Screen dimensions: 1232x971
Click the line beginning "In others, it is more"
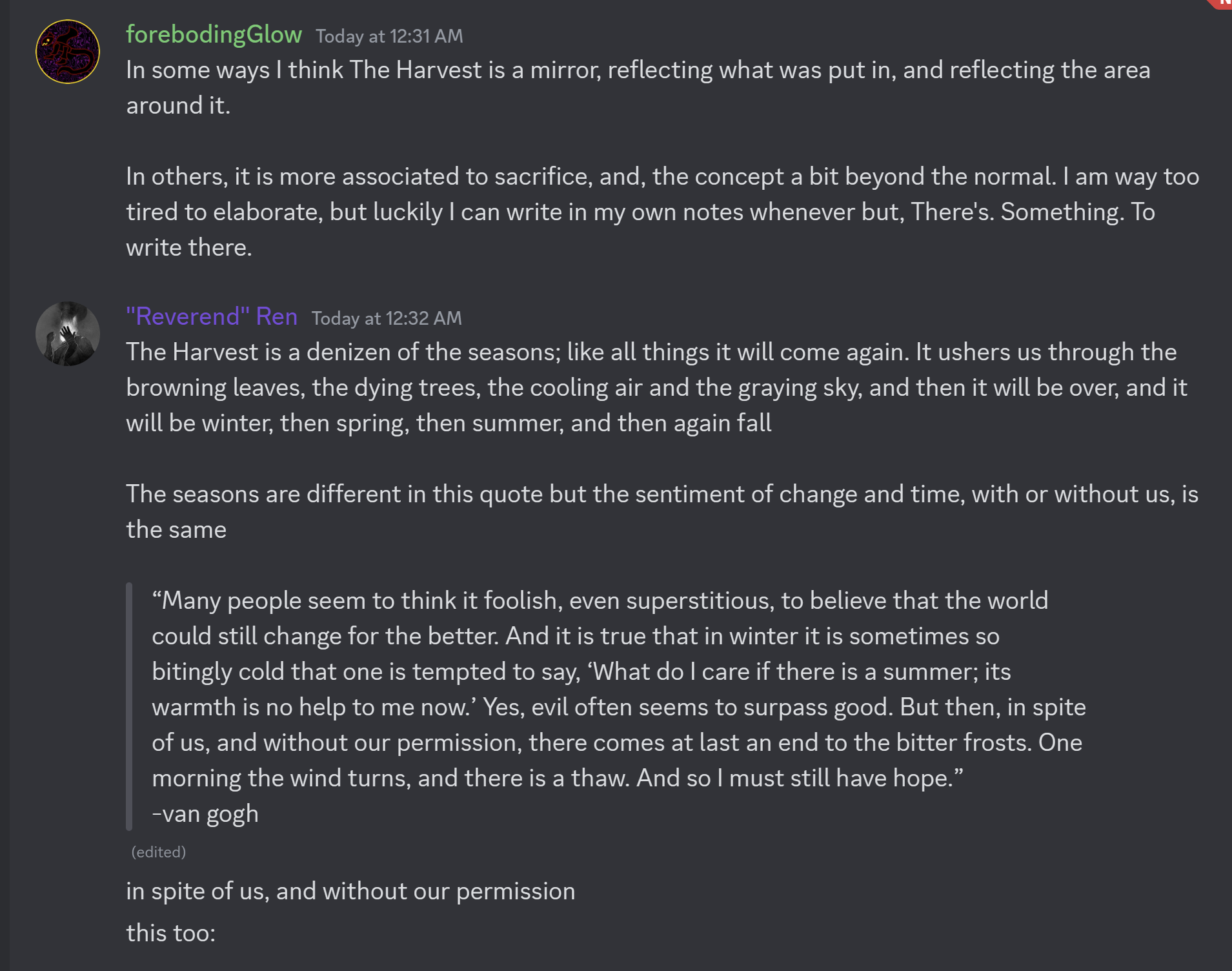662,176
